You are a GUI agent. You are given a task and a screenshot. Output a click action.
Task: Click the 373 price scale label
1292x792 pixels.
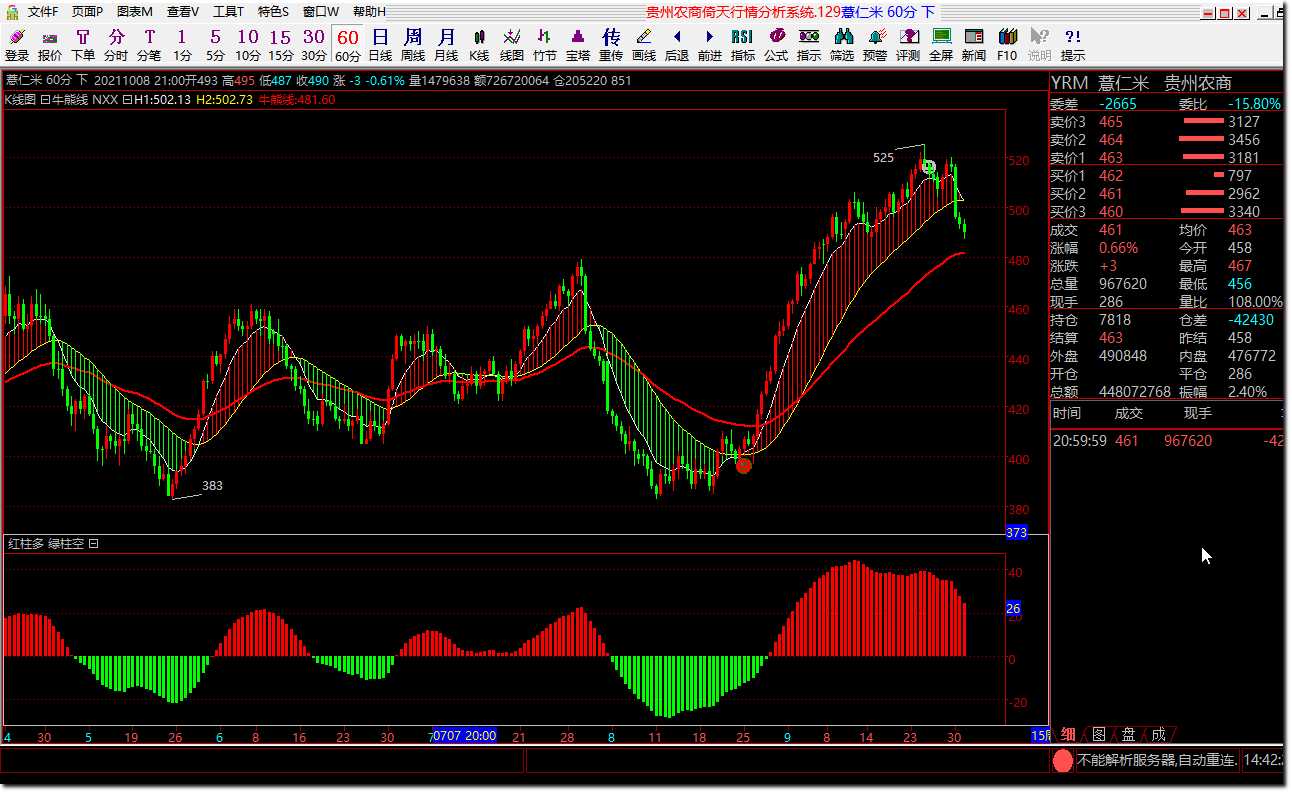click(x=1016, y=533)
